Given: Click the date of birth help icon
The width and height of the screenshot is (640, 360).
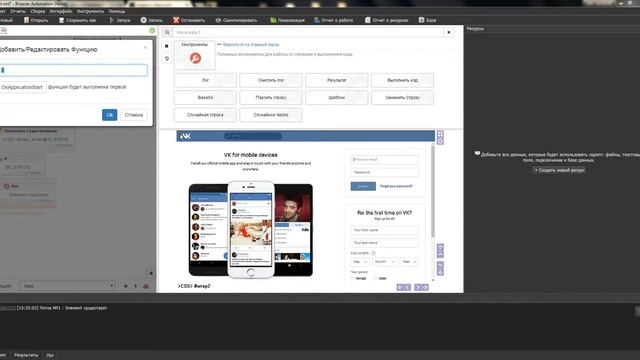Looking at the screenshot, I should tap(373, 253).
